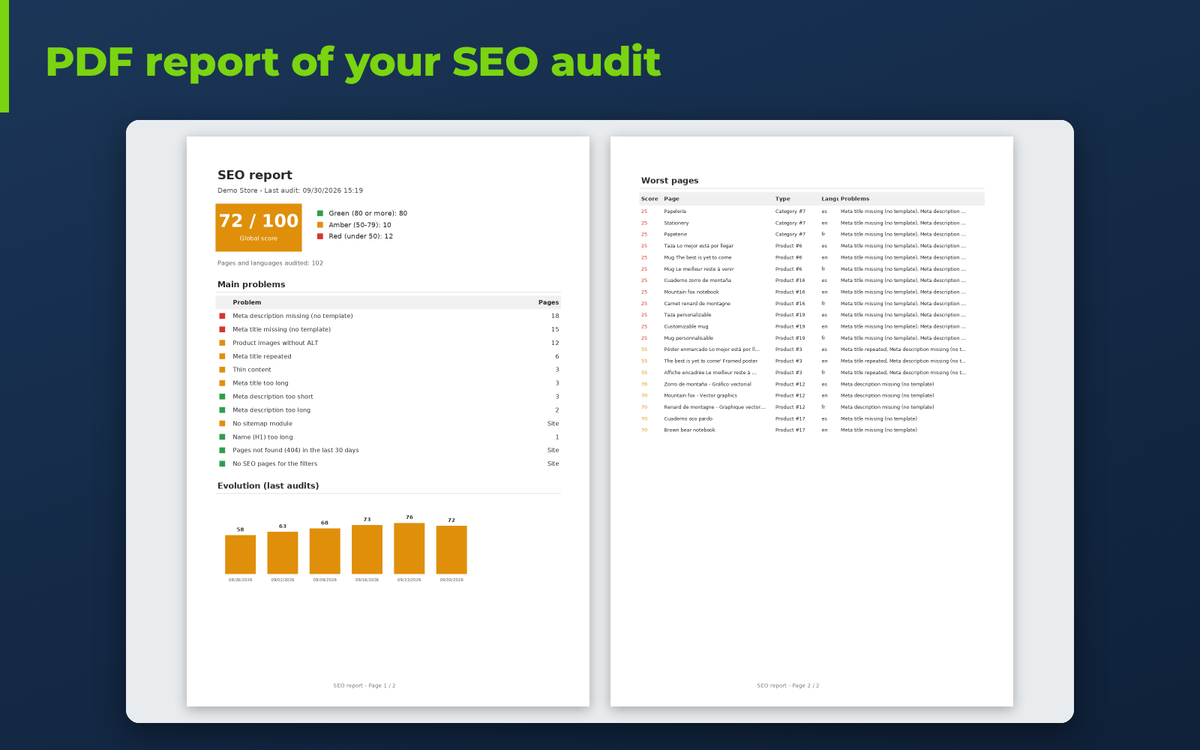Viewport: 1200px width, 750px height.
Task: Select 'Mug Le meilleur reste à venir' row
Action: point(812,269)
